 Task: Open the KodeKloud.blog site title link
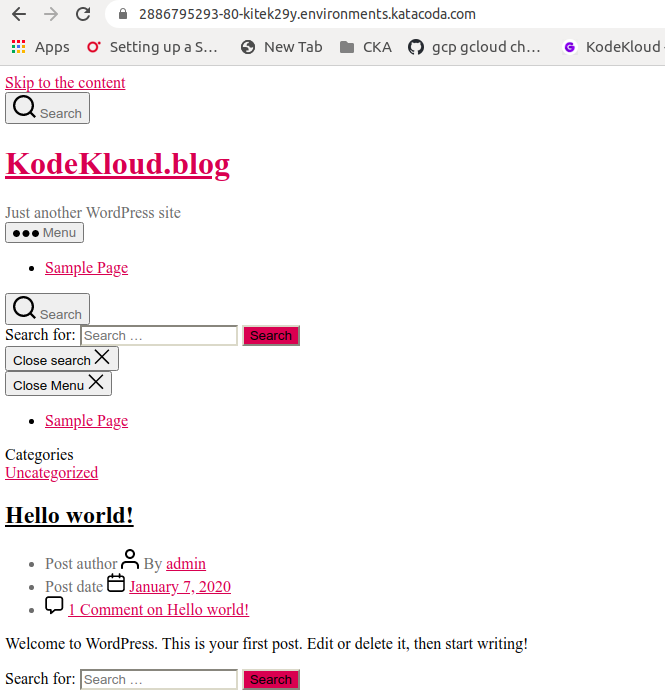click(x=117, y=164)
